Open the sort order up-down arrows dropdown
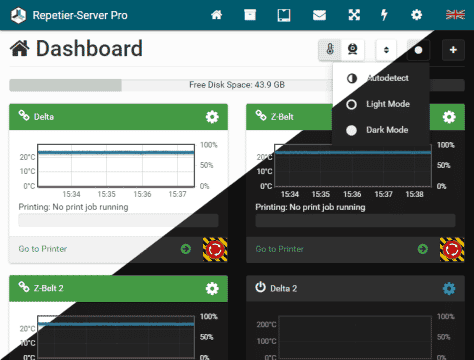474x360 pixels. [386, 50]
